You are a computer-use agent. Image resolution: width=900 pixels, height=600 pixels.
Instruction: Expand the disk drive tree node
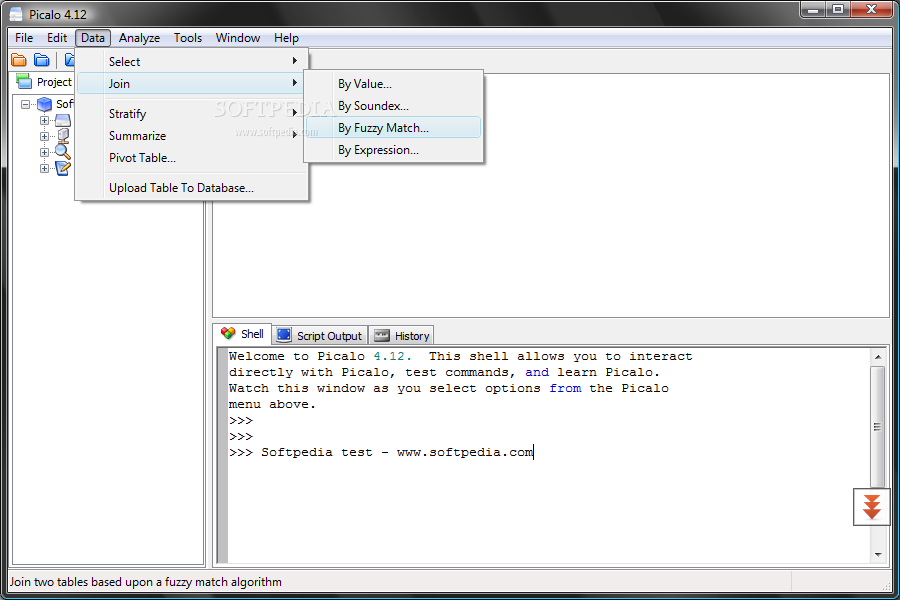(x=44, y=121)
